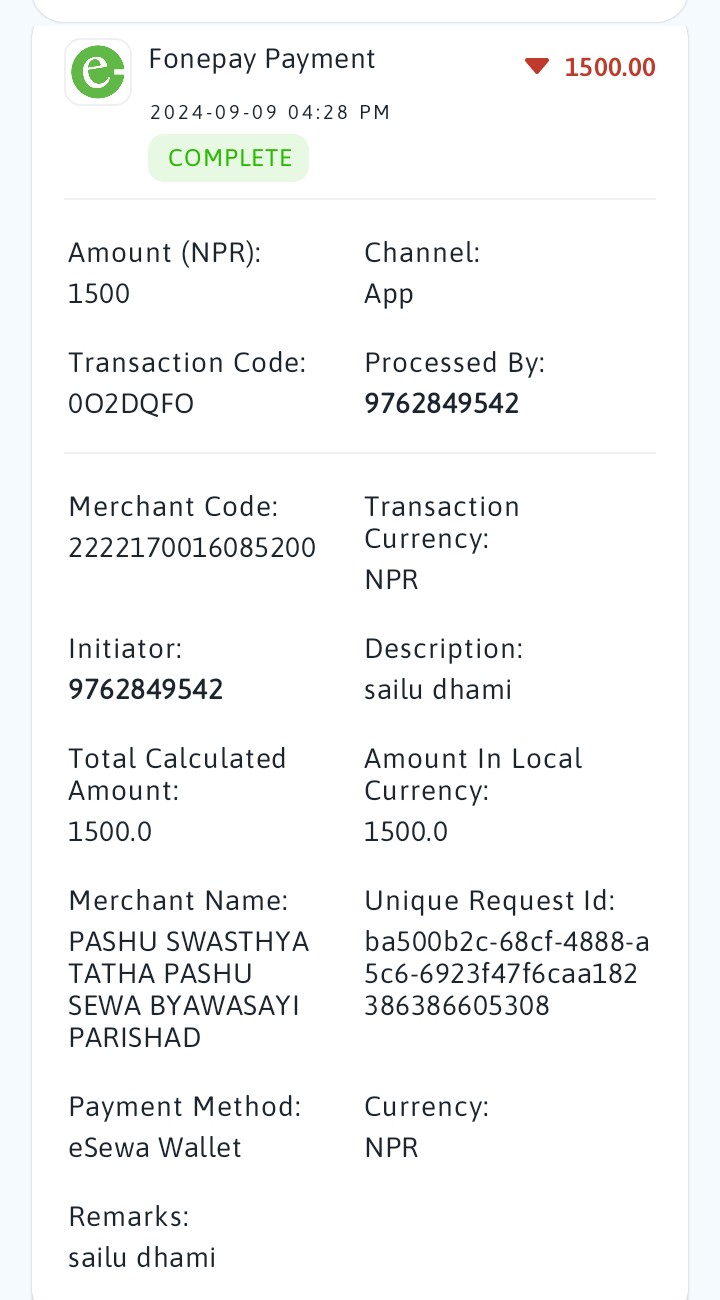Tap the Processed By number 9762849542
Screen dimensions: 720x1300
[442, 404]
